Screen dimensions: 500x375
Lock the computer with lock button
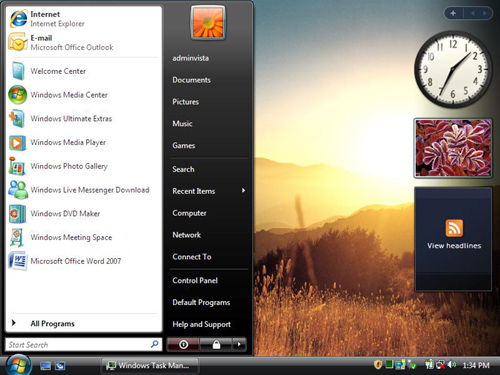pyautogui.click(x=216, y=344)
